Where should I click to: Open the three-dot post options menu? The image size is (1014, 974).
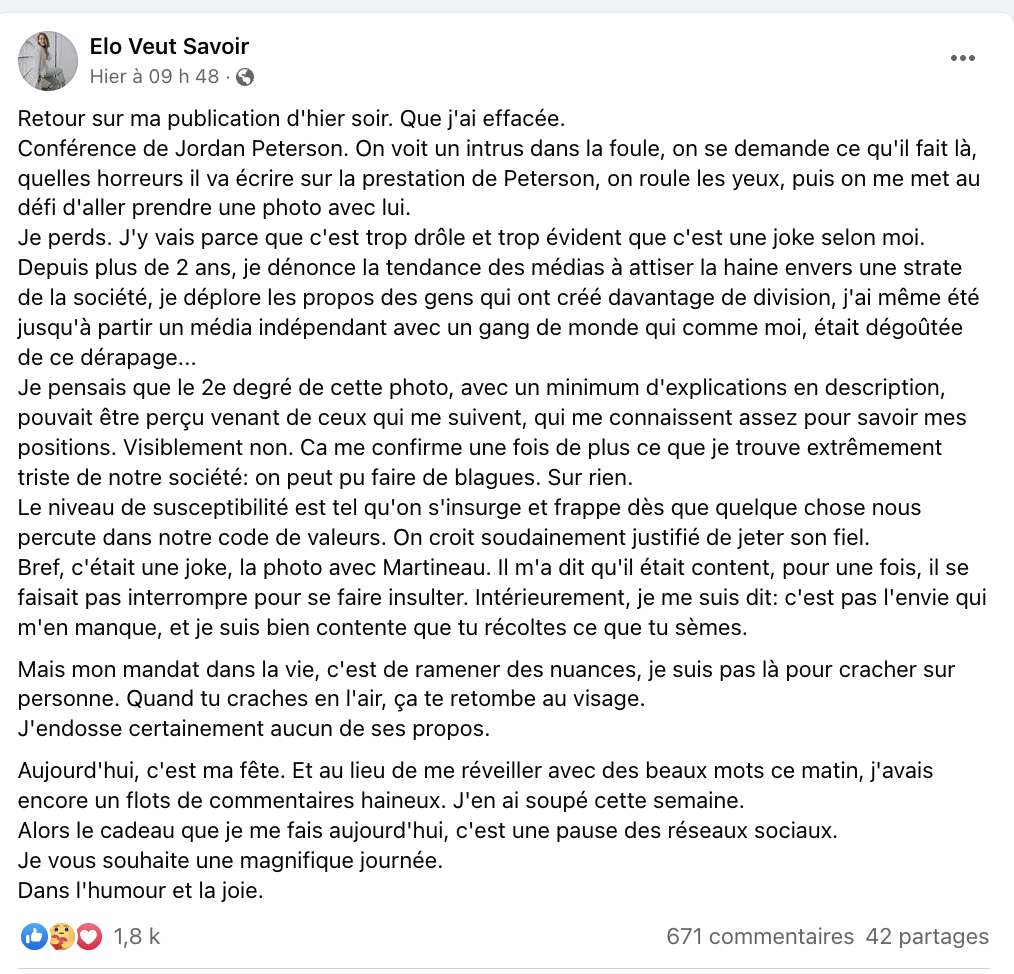pyautogui.click(x=962, y=58)
